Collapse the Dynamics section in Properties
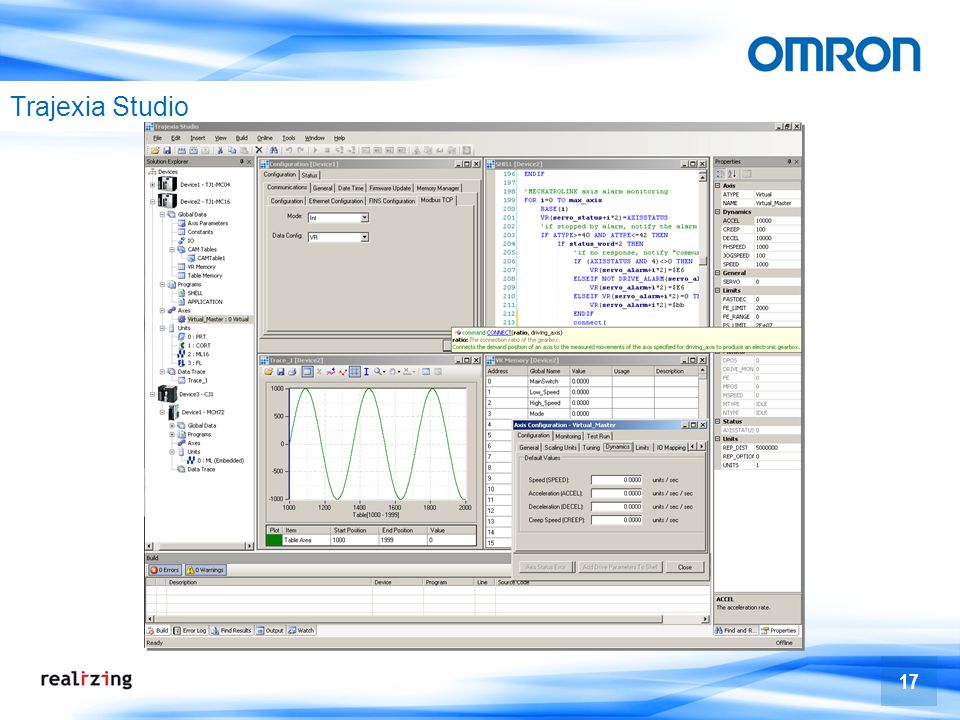Screen dimensions: 960x720 click(x=718, y=212)
